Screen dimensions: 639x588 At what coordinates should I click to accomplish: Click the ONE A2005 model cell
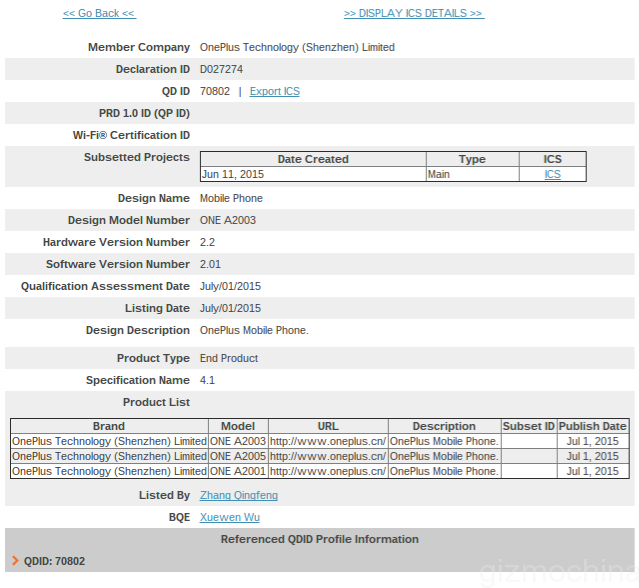click(238, 456)
